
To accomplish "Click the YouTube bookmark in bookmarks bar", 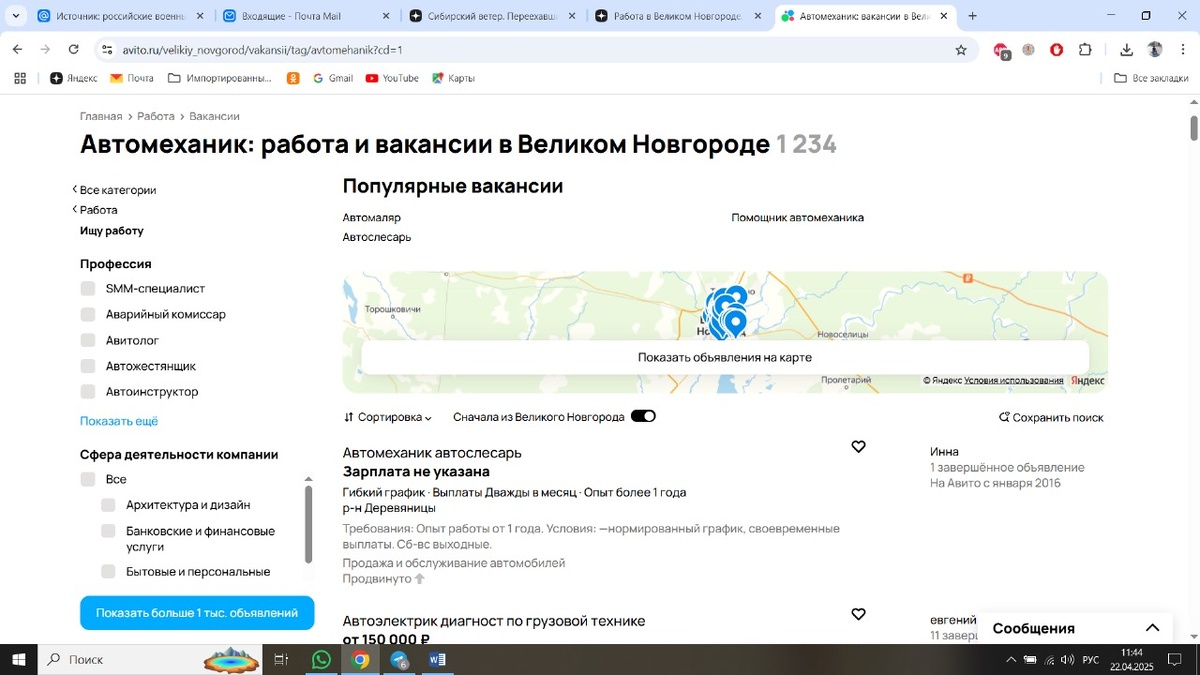I will coord(391,77).
